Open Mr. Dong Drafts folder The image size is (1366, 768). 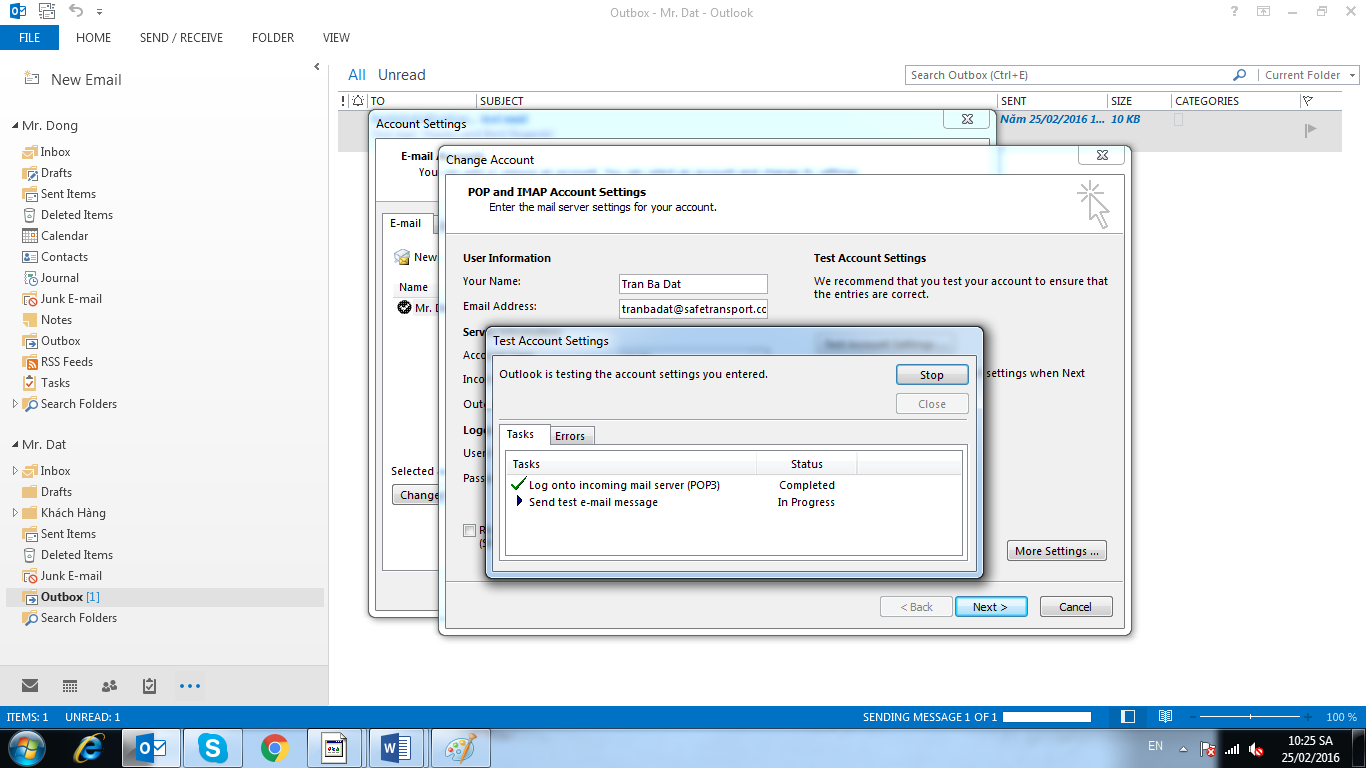(x=56, y=173)
